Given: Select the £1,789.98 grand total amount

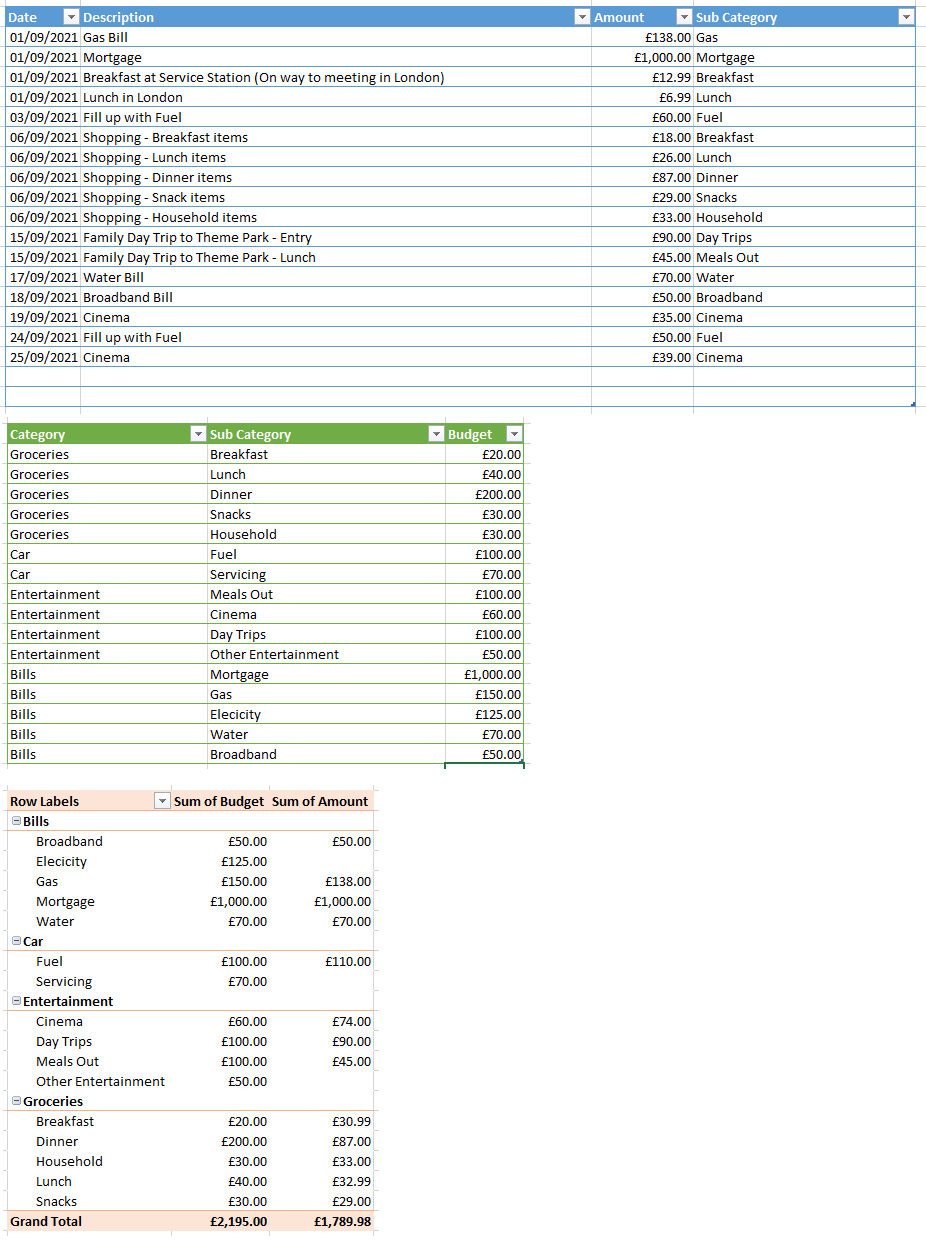Looking at the screenshot, I should tap(342, 1221).
